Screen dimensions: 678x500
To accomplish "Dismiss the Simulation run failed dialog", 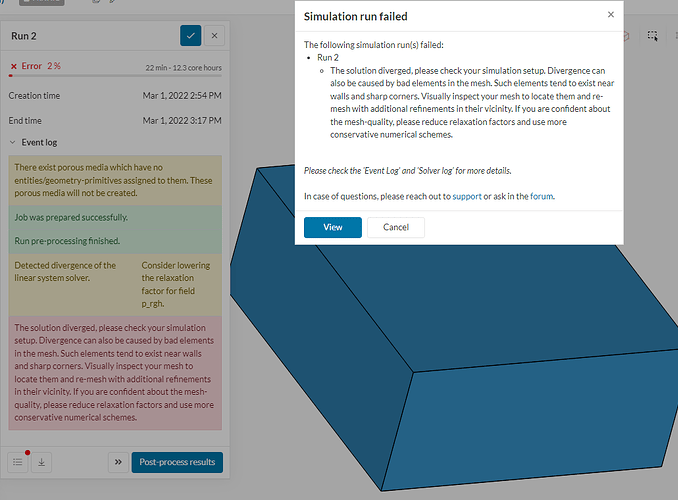I will [x=611, y=16].
